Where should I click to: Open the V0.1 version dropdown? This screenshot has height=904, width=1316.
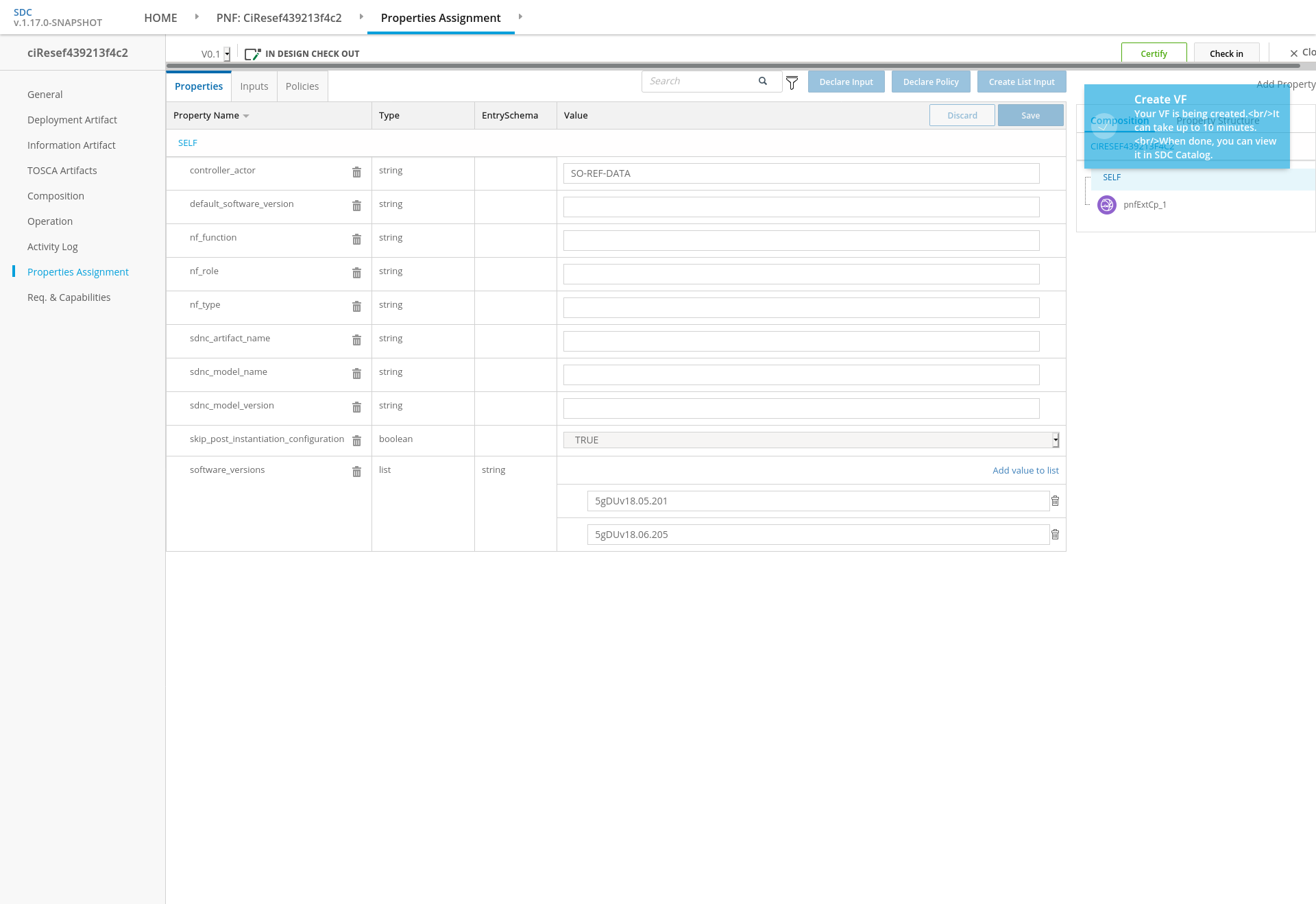[227, 54]
